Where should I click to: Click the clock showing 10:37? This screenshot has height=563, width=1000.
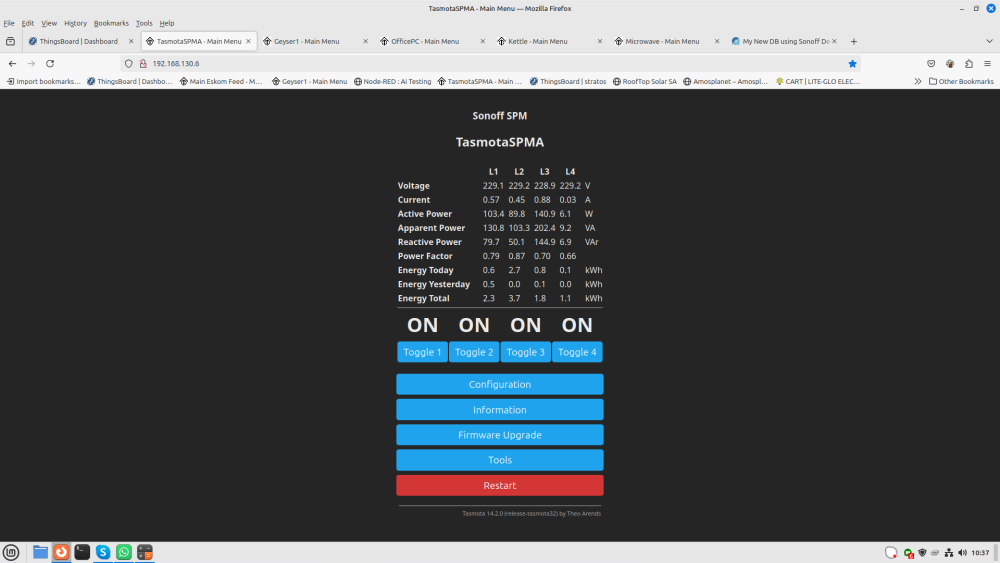coord(980,553)
